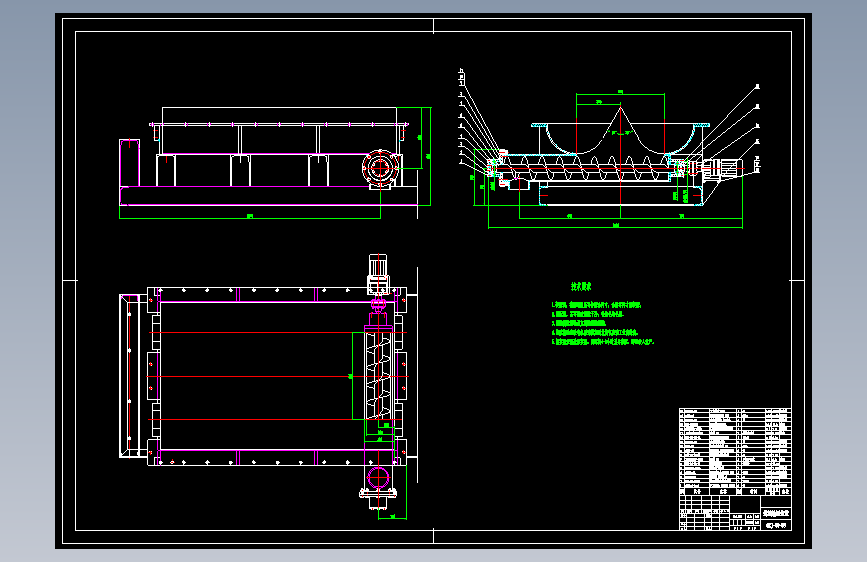Image resolution: width=867 pixels, height=562 pixels.
Task: Select the screw conveyor in the plan view
Action: pyautogui.click(x=379, y=375)
